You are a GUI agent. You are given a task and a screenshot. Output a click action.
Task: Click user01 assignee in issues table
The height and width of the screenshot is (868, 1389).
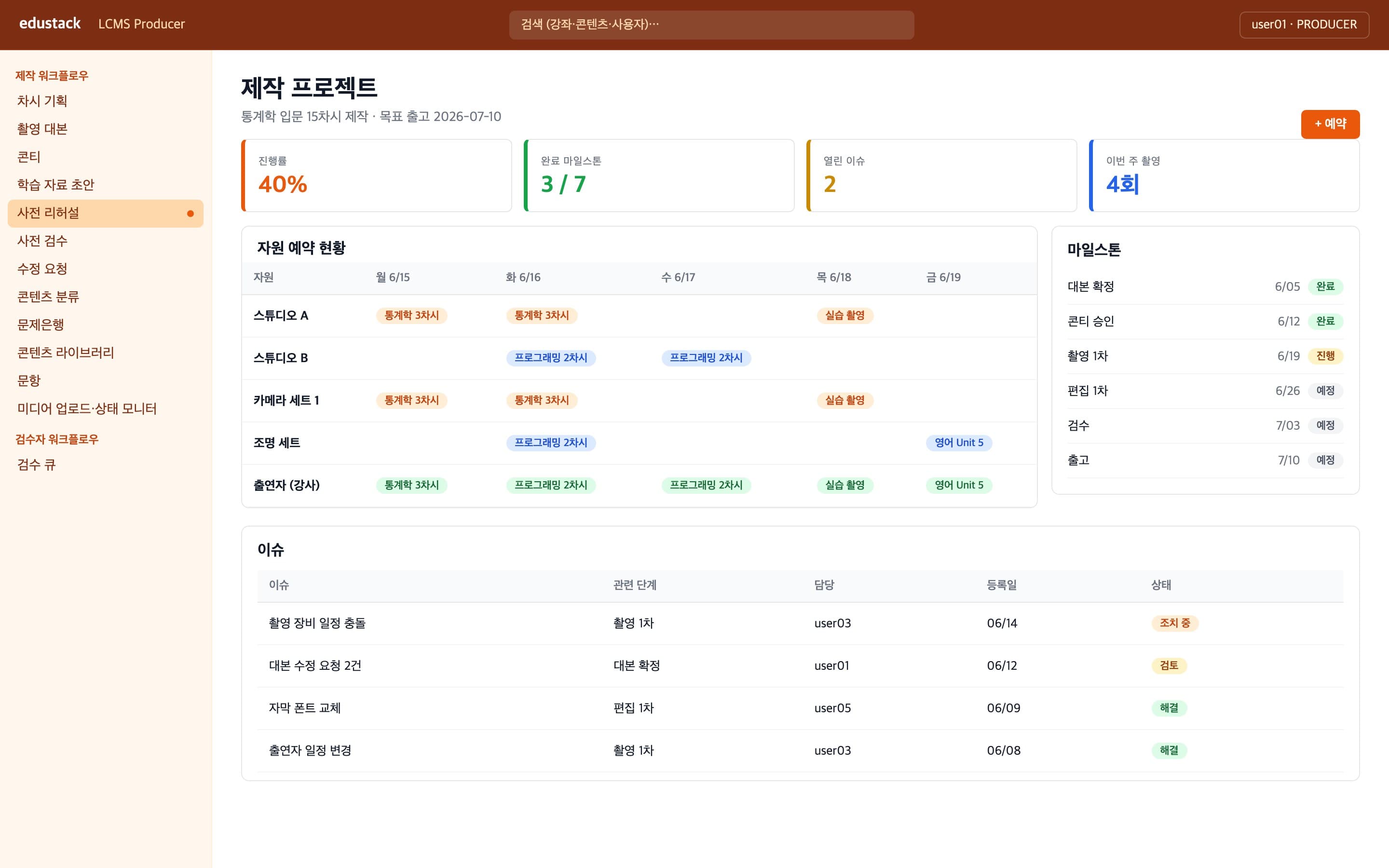(831, 666)
